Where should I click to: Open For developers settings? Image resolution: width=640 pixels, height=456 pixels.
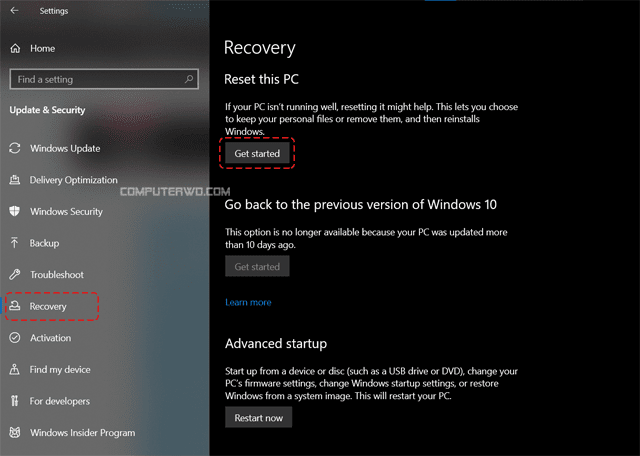[x=60, y=401]
